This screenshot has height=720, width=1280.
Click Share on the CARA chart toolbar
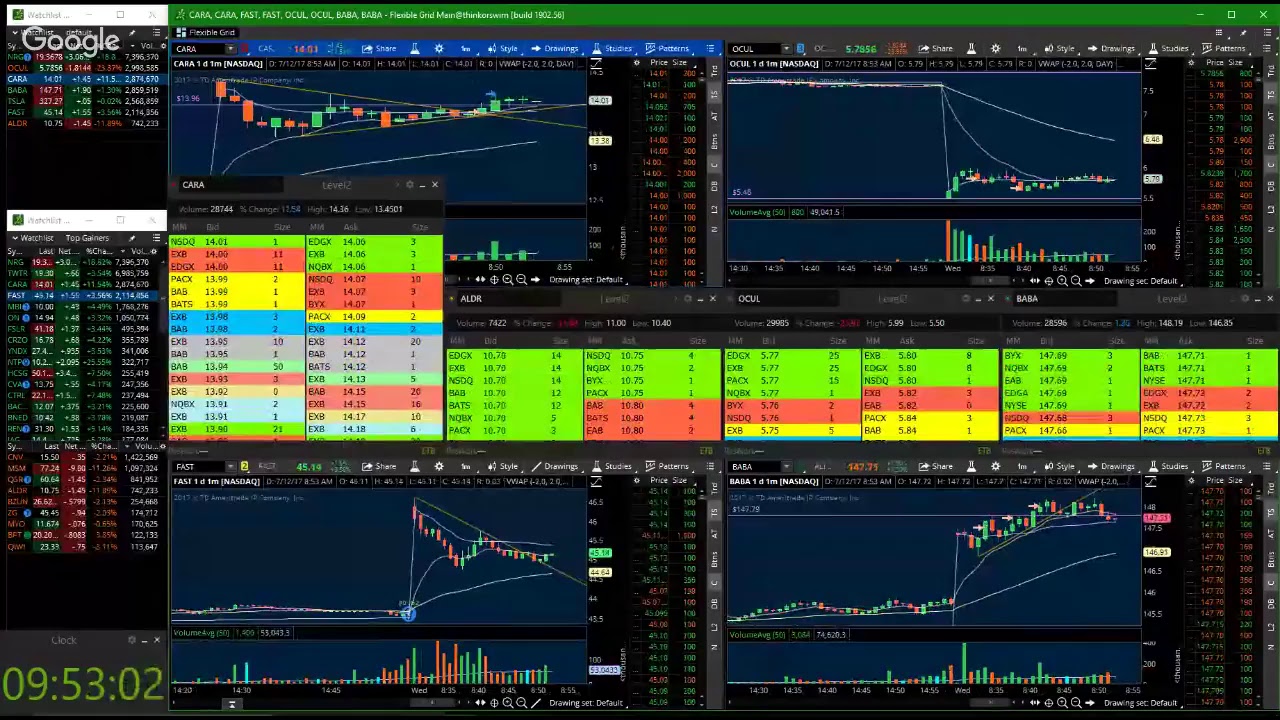379,48
